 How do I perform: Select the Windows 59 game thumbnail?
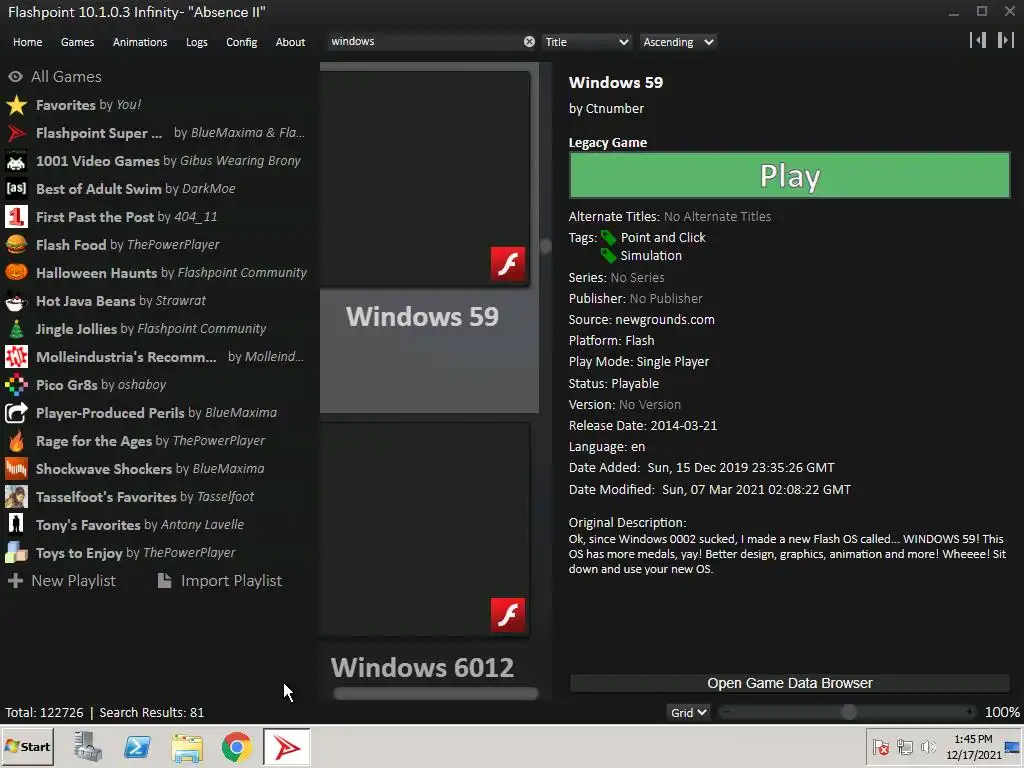pos(424,178)
